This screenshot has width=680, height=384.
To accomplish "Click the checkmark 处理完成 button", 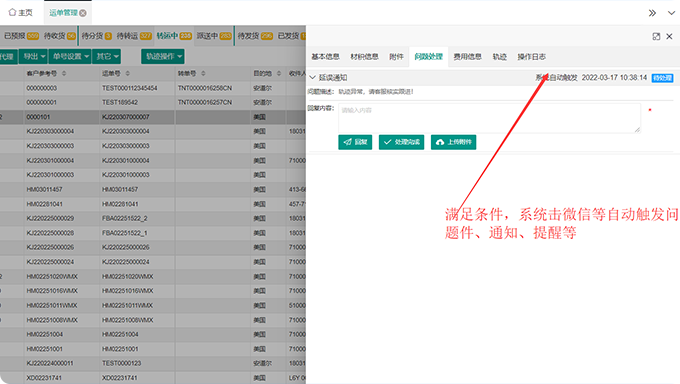I will pos(402,142).
